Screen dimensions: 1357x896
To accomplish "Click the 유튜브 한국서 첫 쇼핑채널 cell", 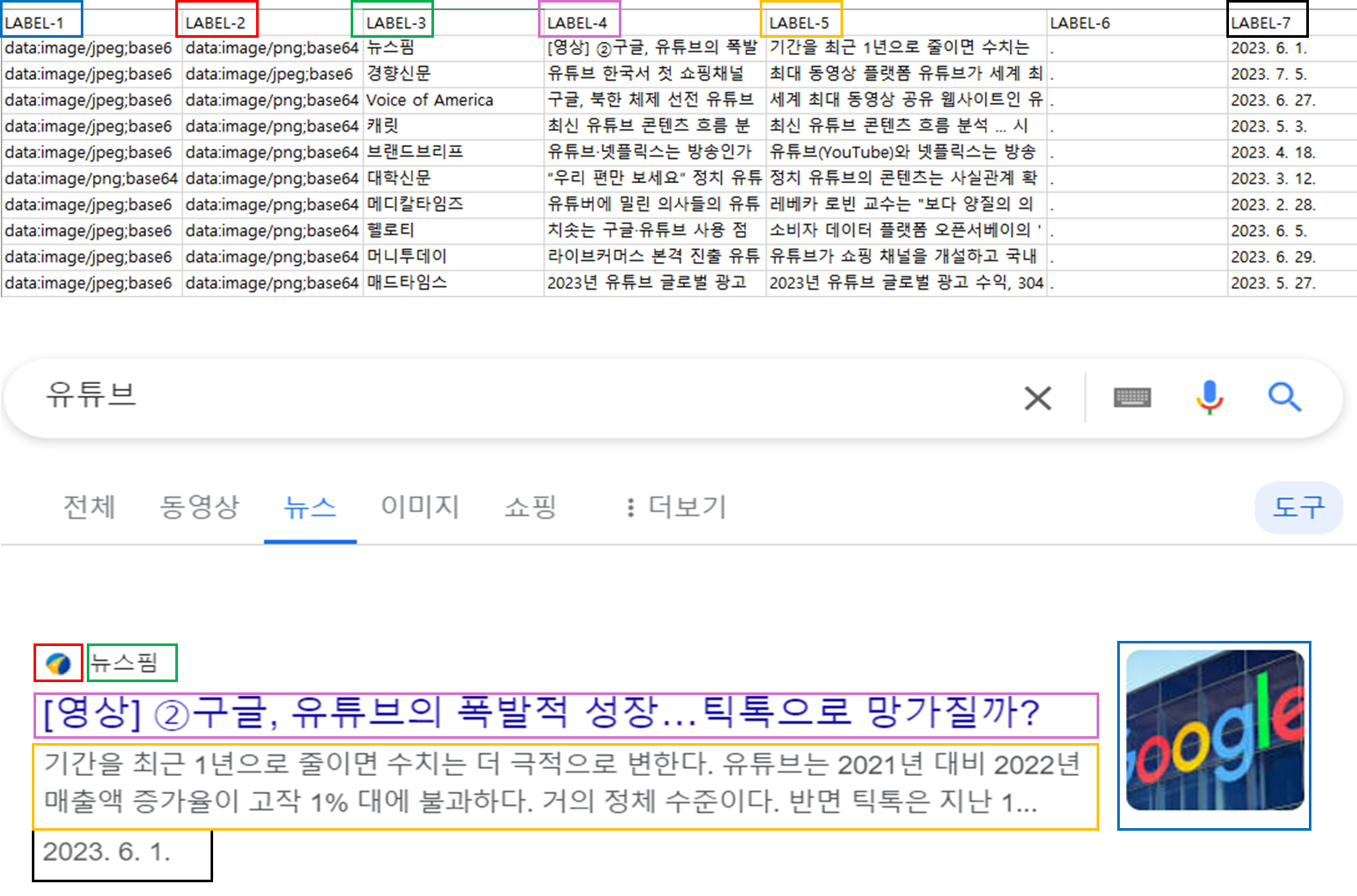I will click(655, 74).
